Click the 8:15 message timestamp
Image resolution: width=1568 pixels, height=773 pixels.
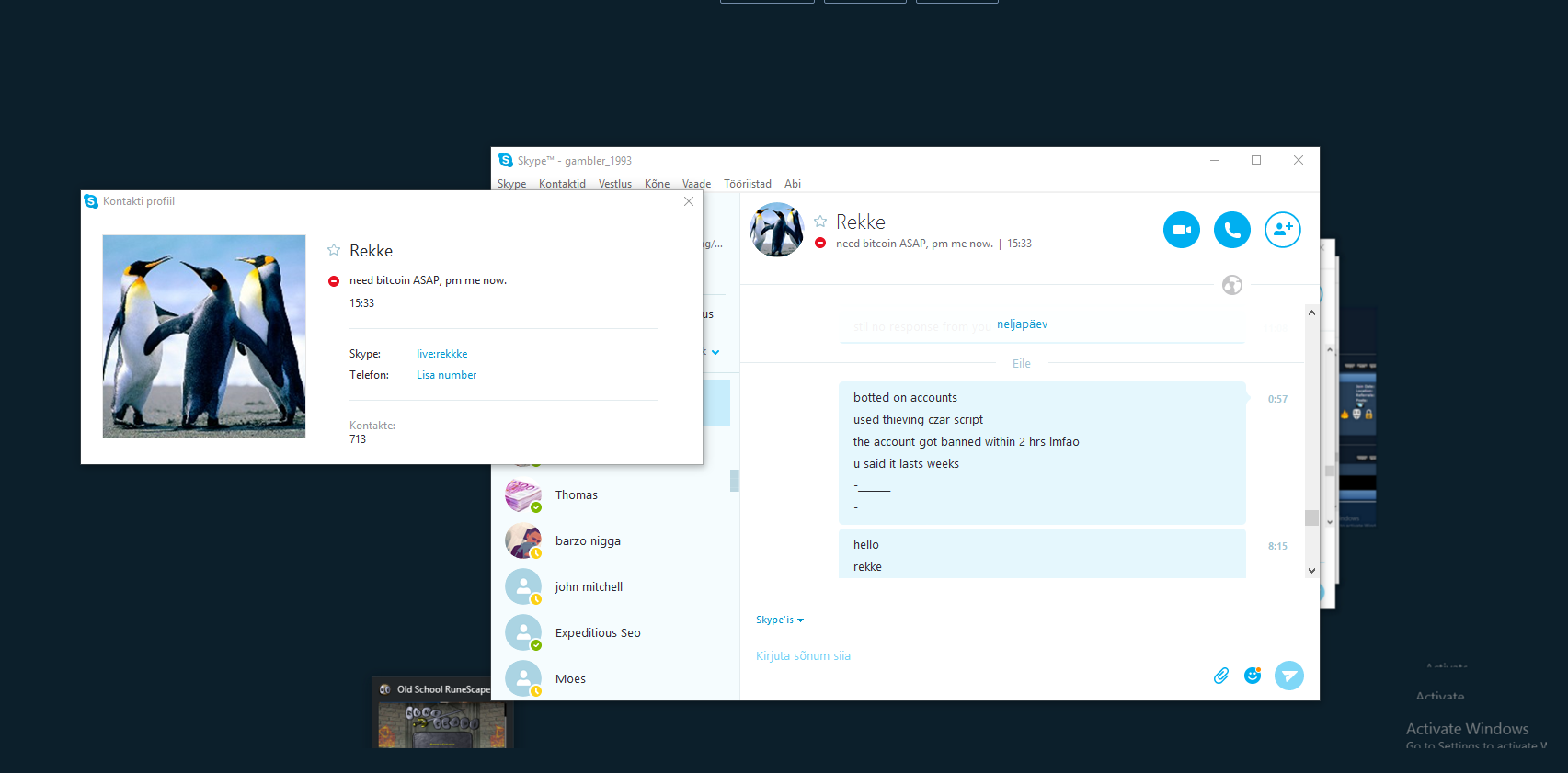pyautogui.click(x=1277, y=546)
